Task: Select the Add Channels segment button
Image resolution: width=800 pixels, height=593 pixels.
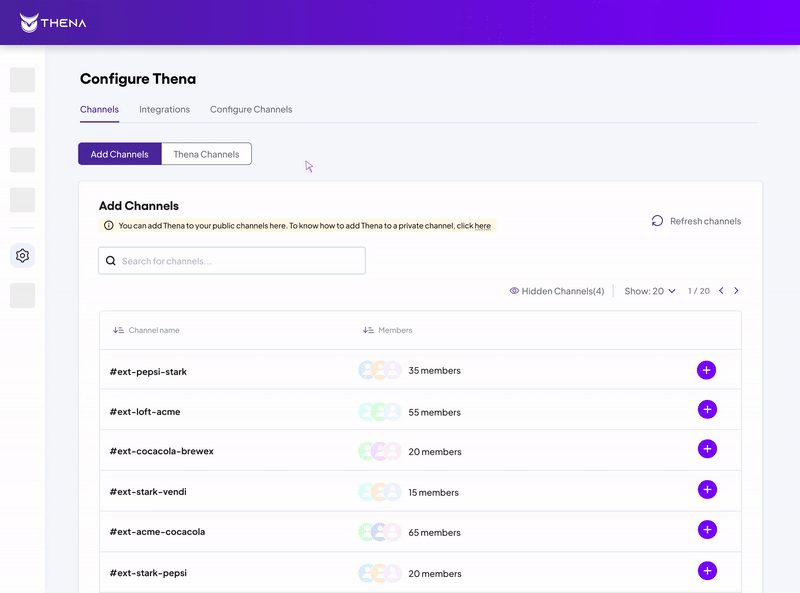Action: [120, 154]
